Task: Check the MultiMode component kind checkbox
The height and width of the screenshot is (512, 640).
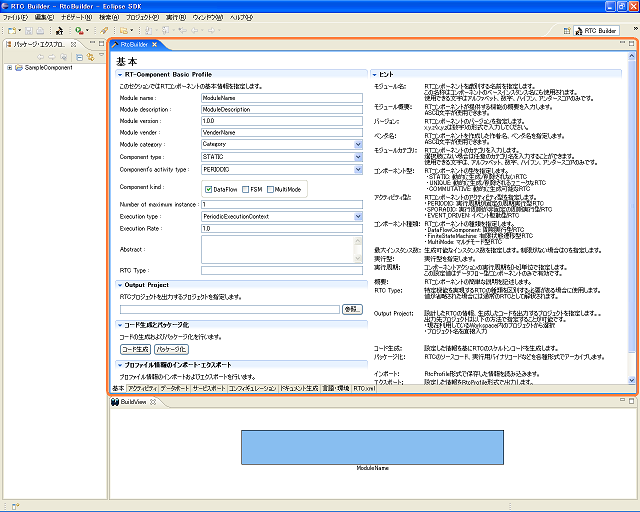Action: 270,189
